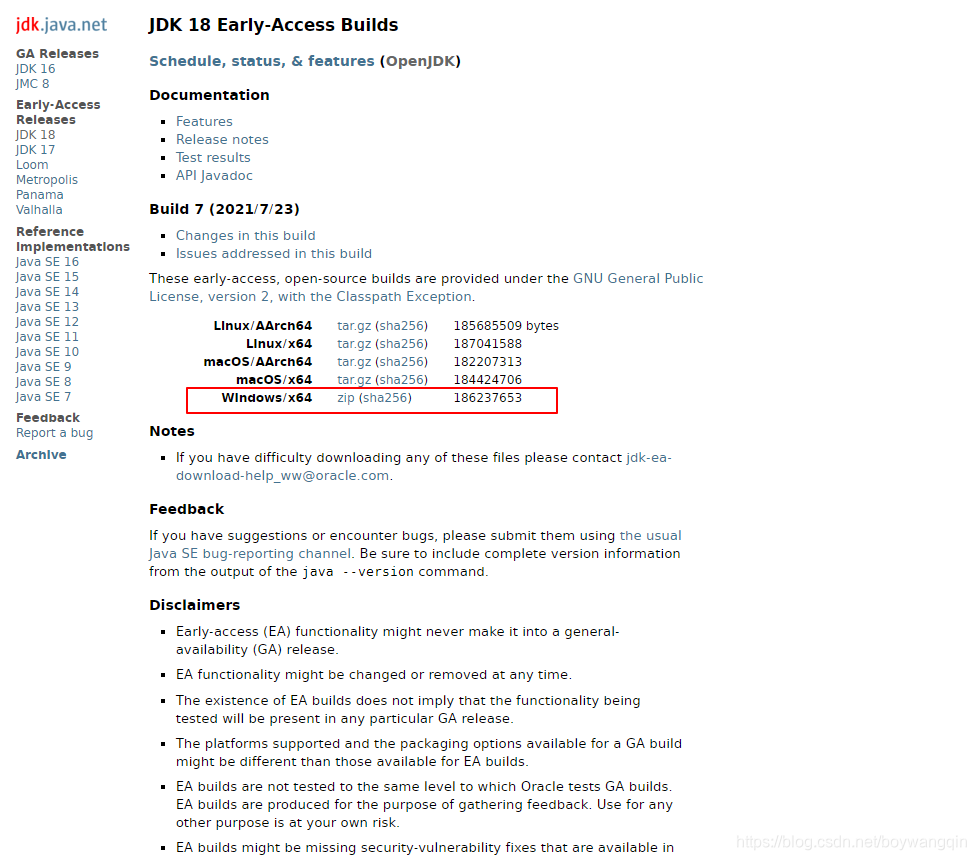The image size is (976, 860).
Task: Select the 182207313 size value
Action: click(487, 362)
